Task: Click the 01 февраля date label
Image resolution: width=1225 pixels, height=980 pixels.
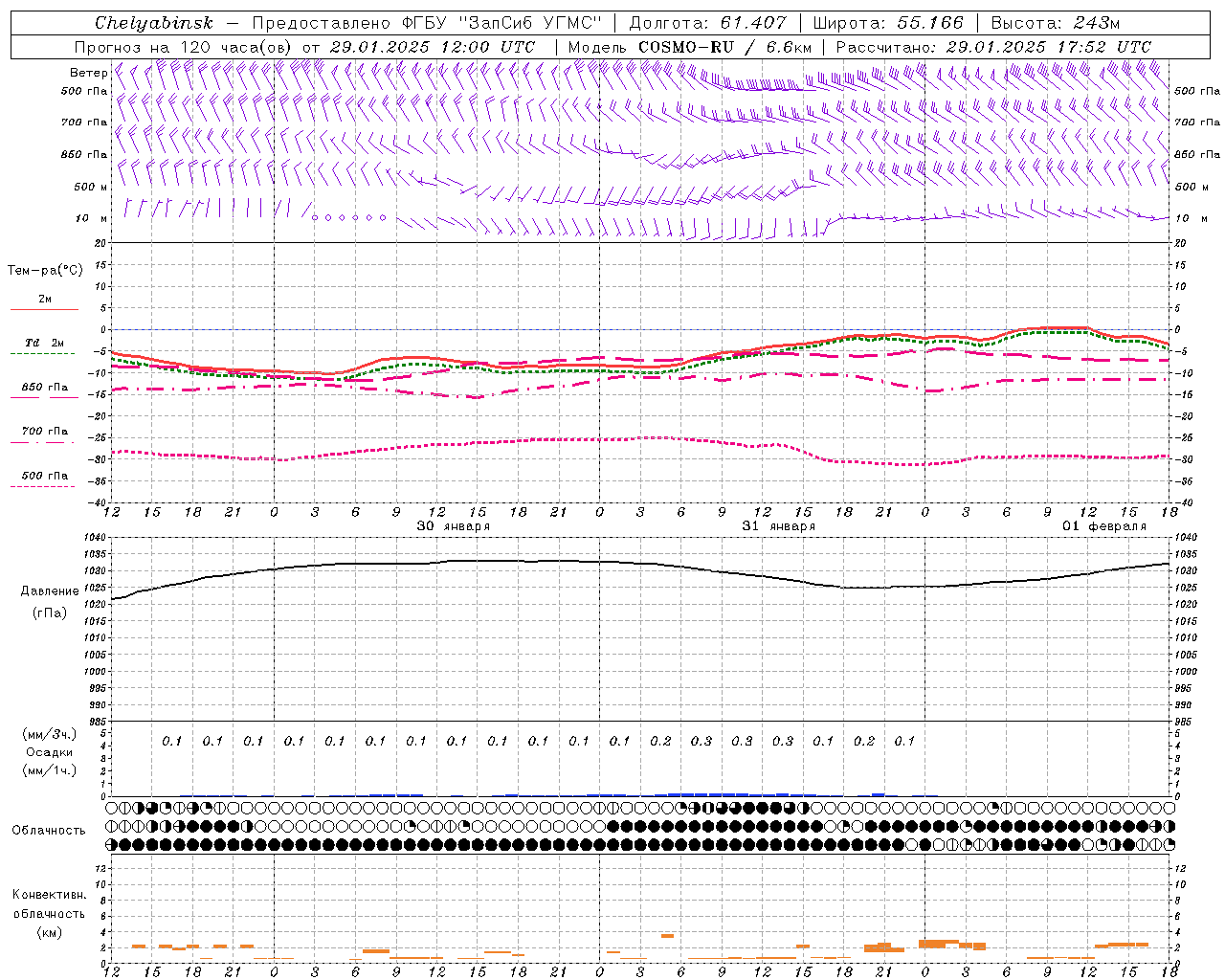Action: pyautogui.click(x=1104, y=526)
